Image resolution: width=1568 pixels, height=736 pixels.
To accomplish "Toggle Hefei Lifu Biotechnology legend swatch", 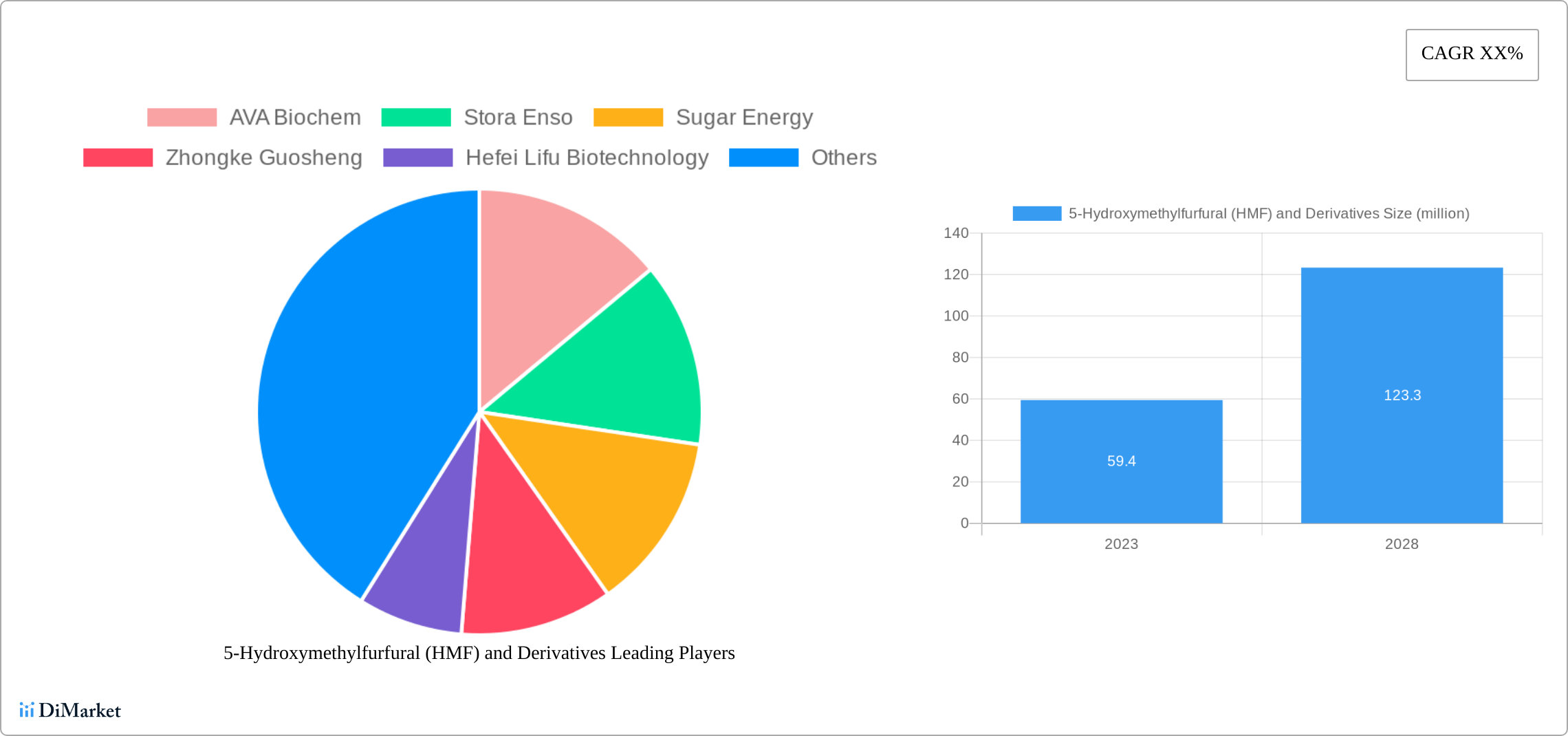I will click(x=417, y=158).
